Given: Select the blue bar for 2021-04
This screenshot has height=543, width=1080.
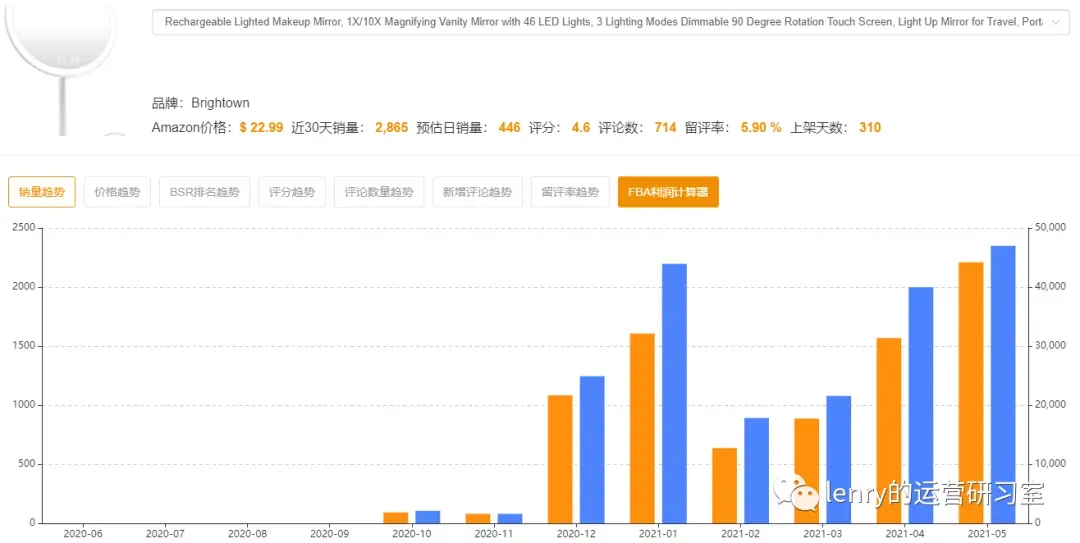Looking at the screenshot, I should (921, 404).
